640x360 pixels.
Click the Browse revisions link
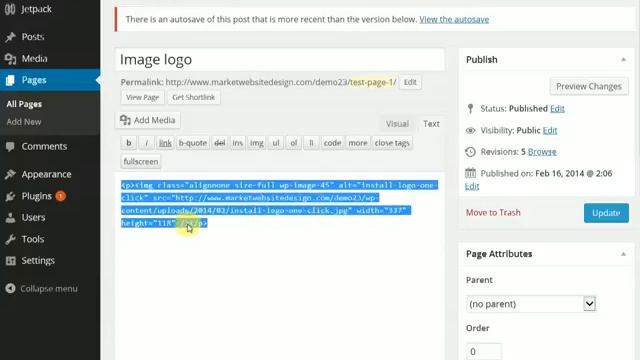click(x=542, y=152)
